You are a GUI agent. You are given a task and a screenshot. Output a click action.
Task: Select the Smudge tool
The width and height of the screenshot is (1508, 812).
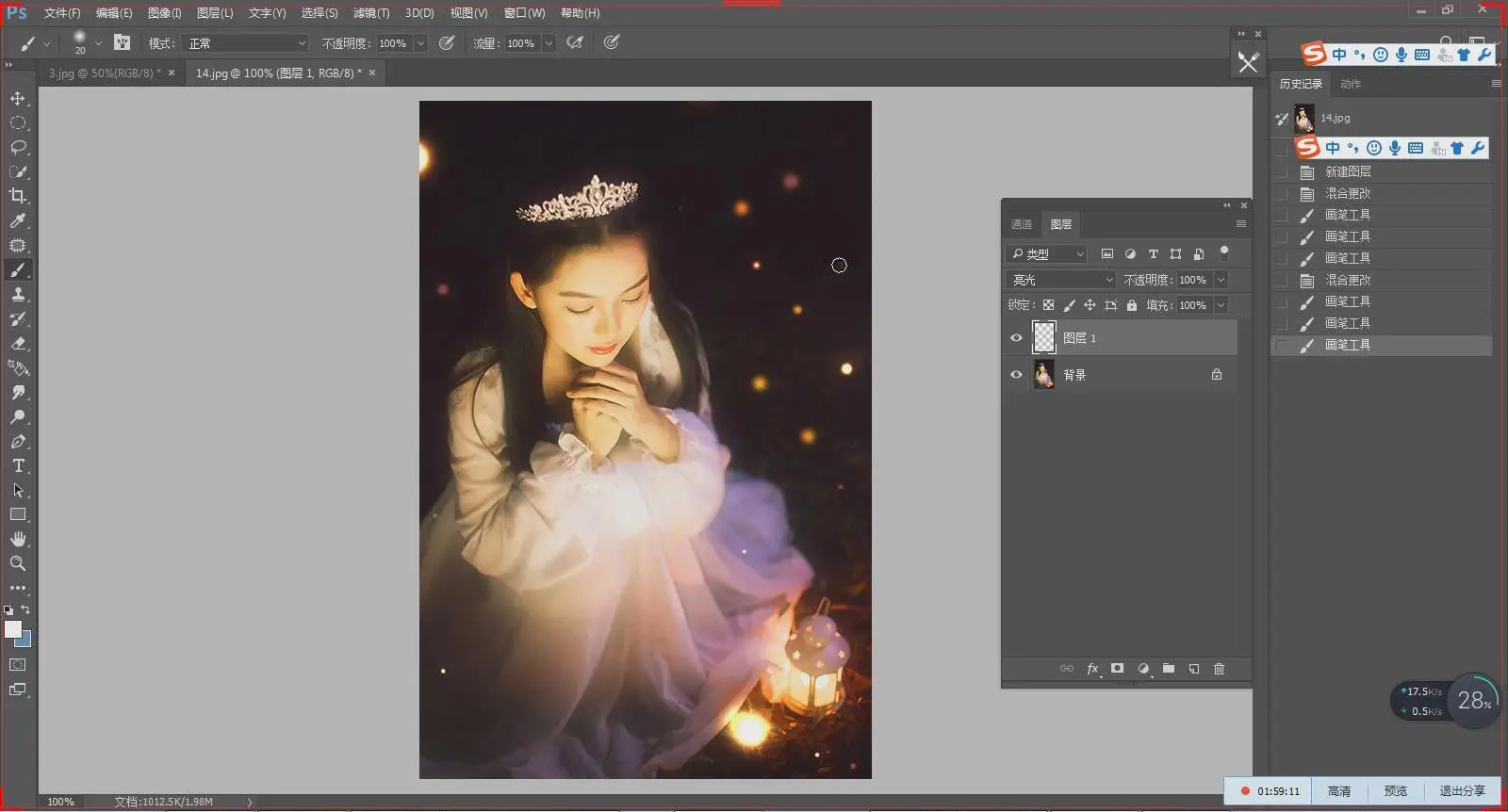pyautogui.click(x=18, y=393)
